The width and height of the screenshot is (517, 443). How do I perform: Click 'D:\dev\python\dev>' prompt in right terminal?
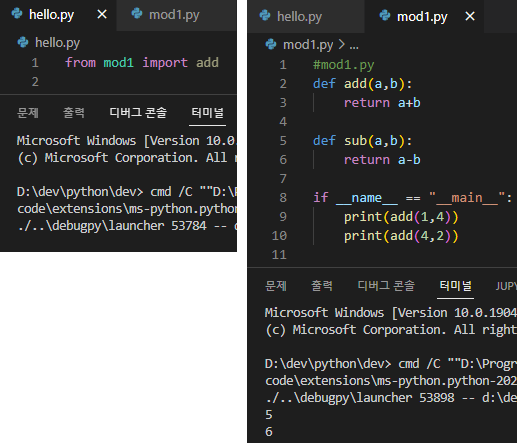pos(328,364)
